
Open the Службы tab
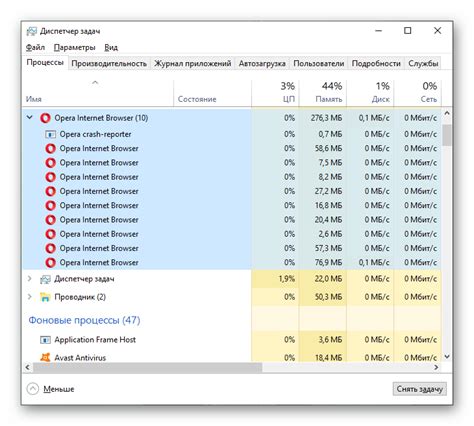coord(423,63)
